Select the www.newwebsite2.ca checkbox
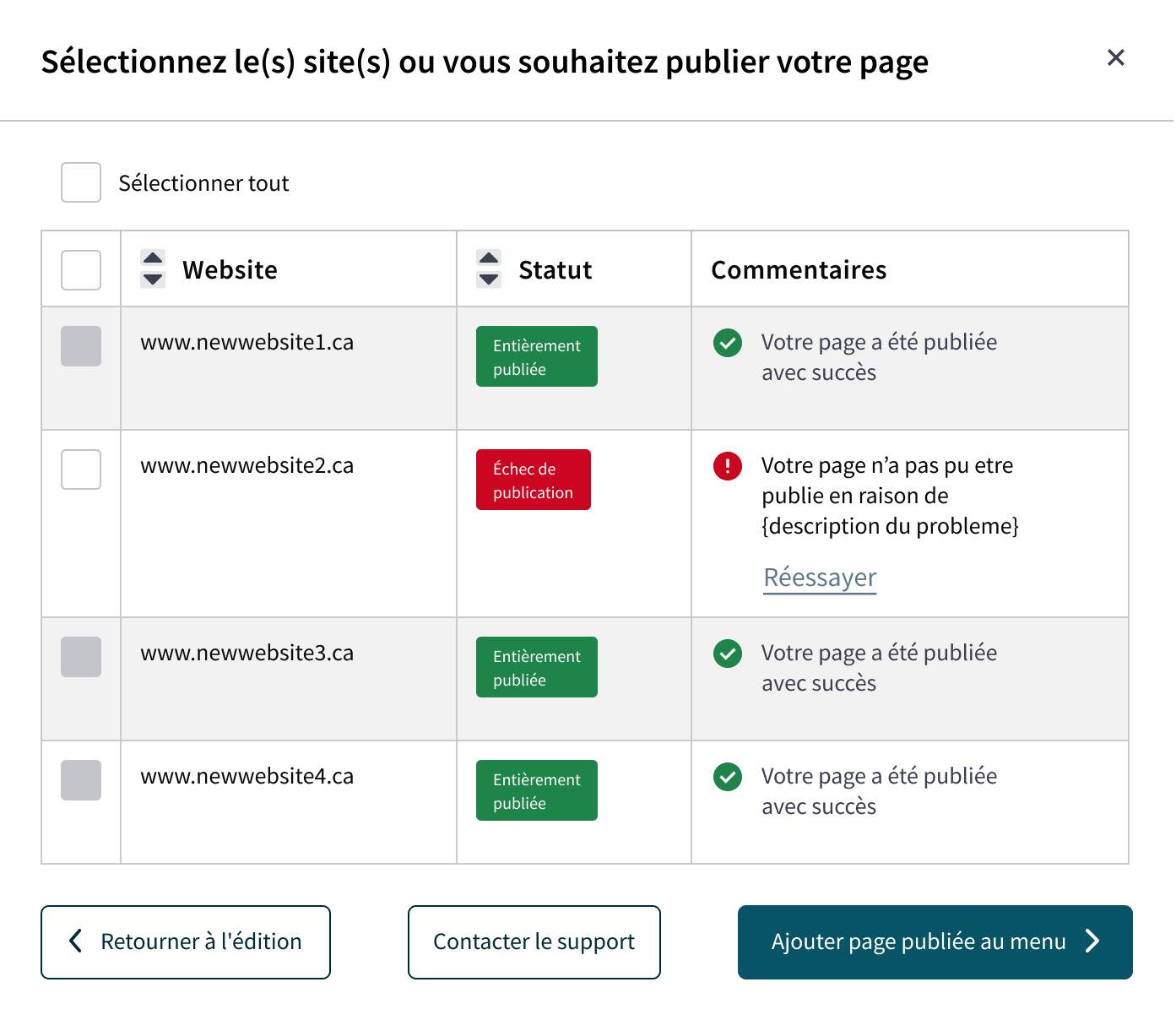 (81, 469)
